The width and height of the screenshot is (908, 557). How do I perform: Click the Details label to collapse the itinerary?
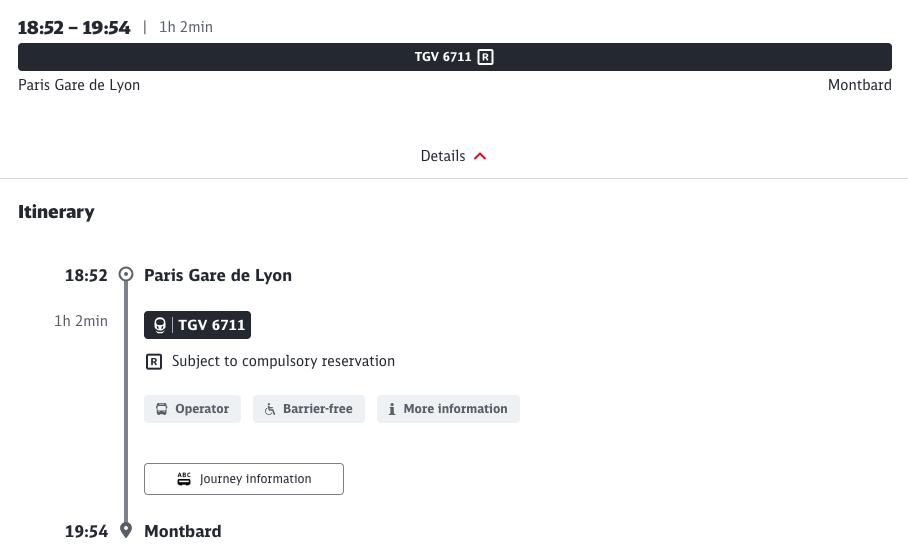[443, 156]
